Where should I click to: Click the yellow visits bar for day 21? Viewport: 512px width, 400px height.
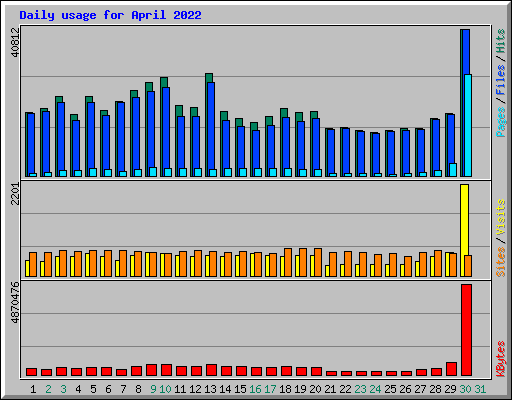point(327,271)
